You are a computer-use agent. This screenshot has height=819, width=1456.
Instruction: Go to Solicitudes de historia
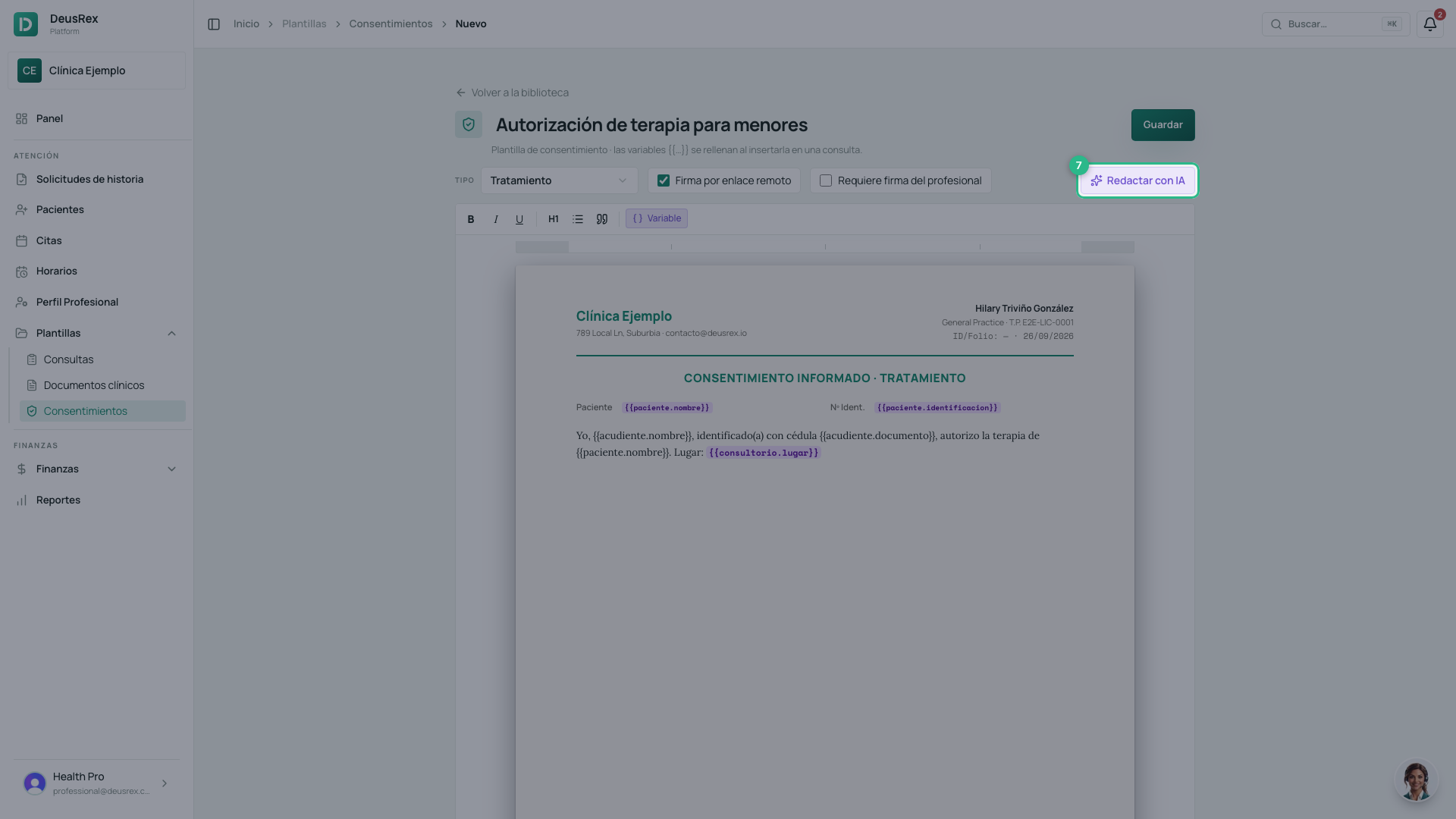pos(96,180)
